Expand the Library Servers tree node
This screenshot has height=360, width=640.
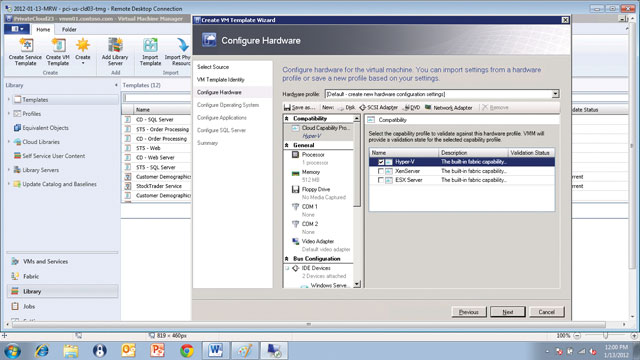point(9,170)
